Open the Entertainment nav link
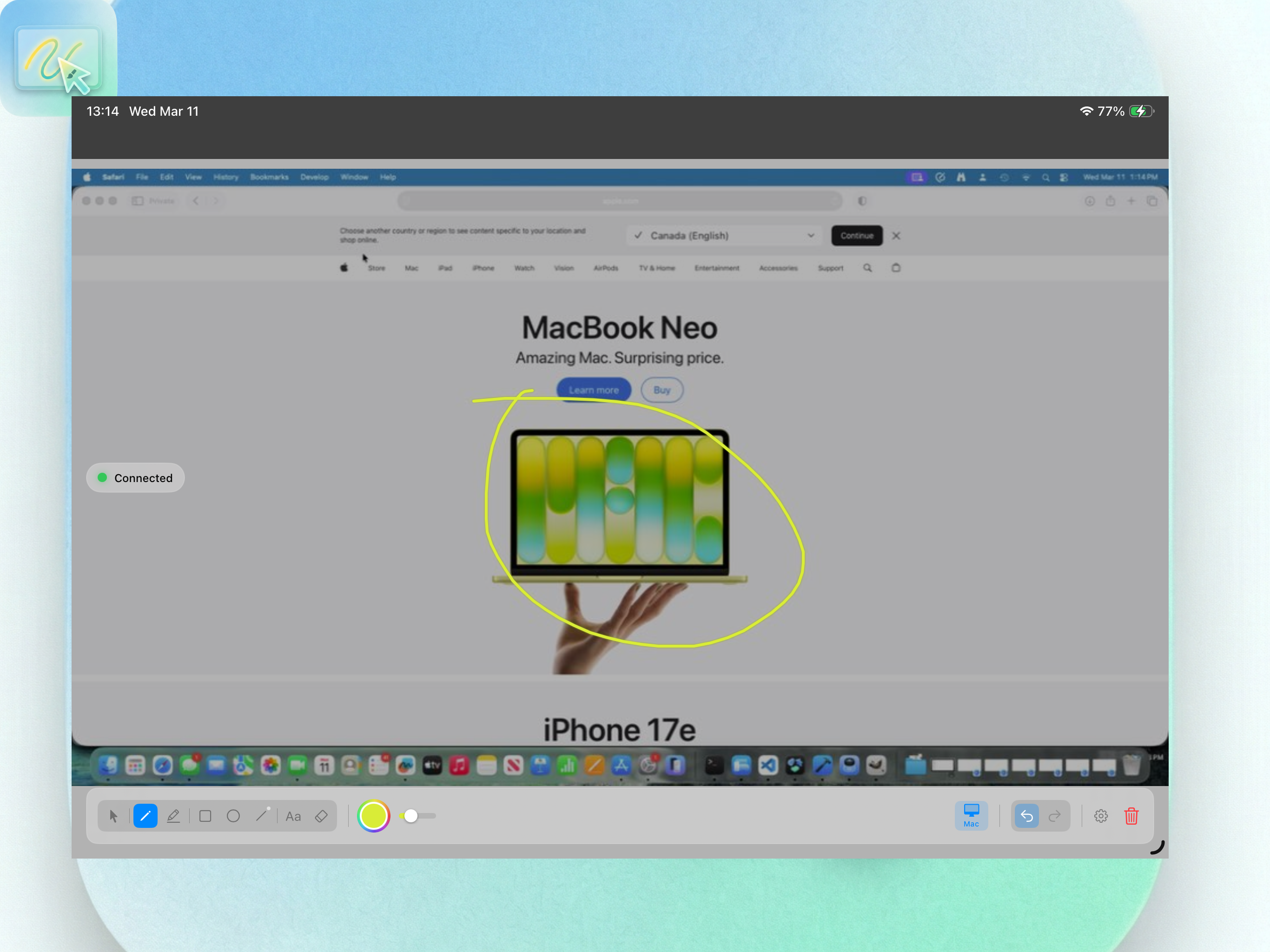This screenshot has height=952, width=1270. [x=717, y=268]
